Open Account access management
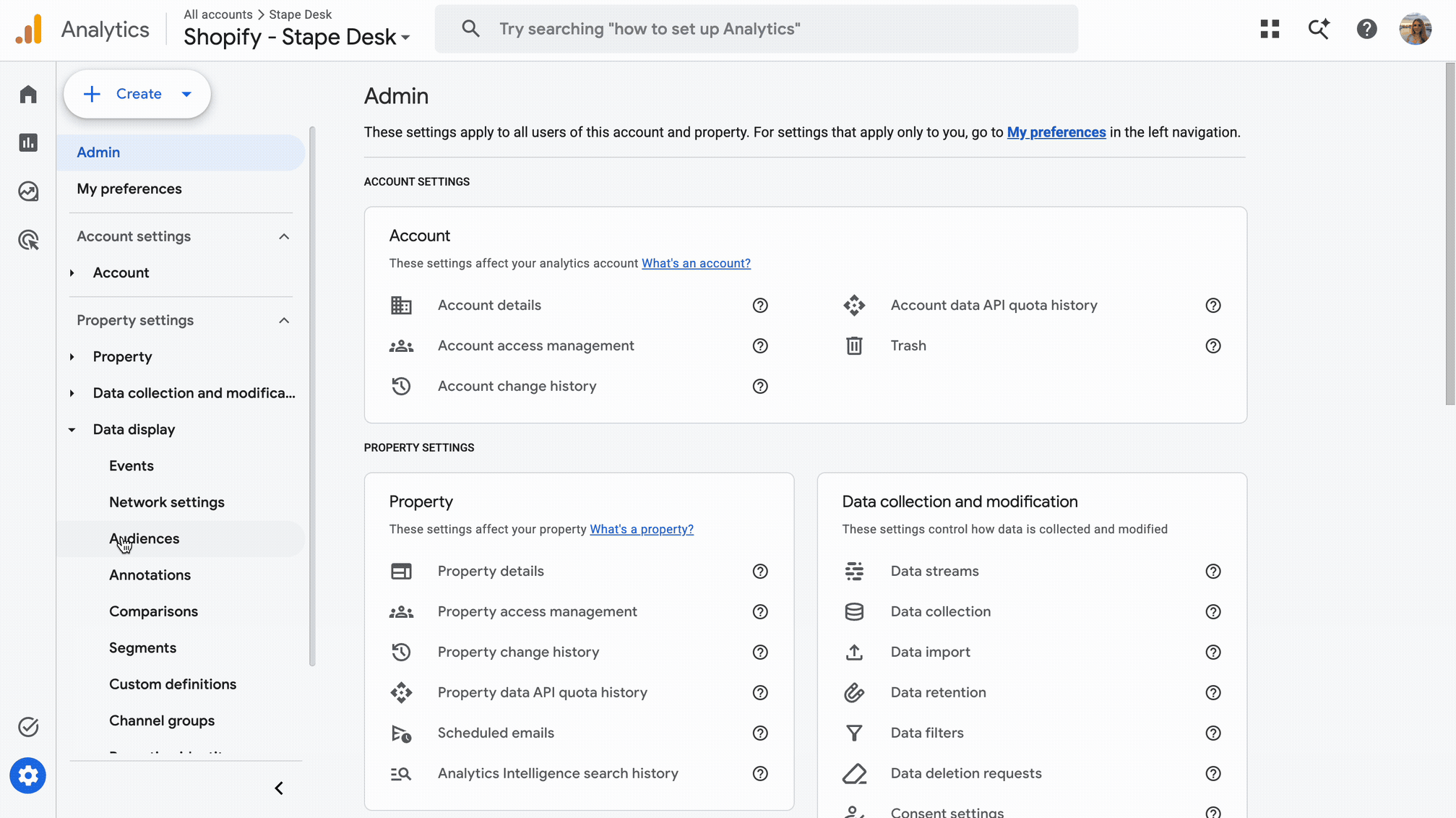Viewport: 1456px width, 818px height. tap(536, 346)
